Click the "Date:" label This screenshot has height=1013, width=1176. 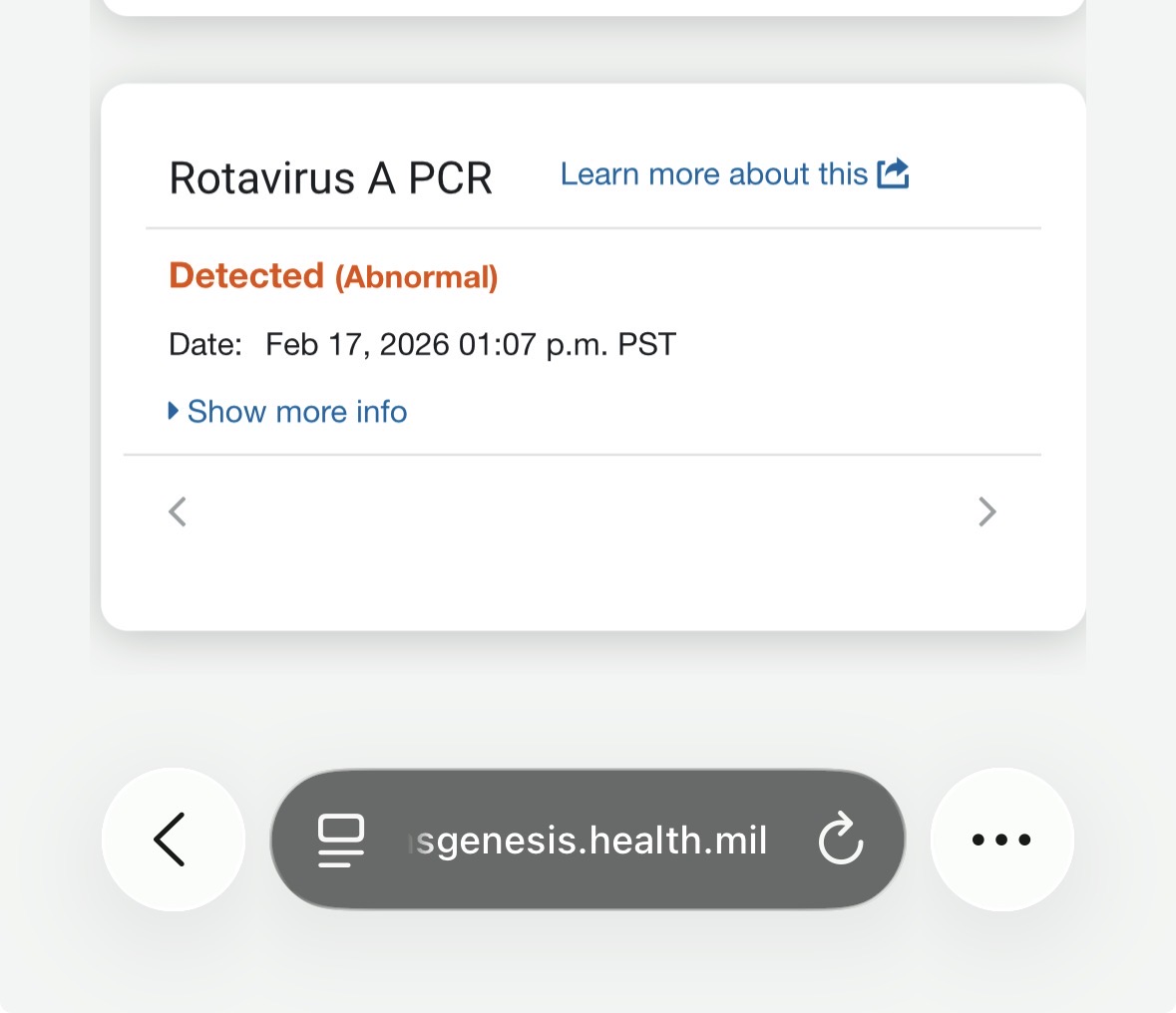204,345
